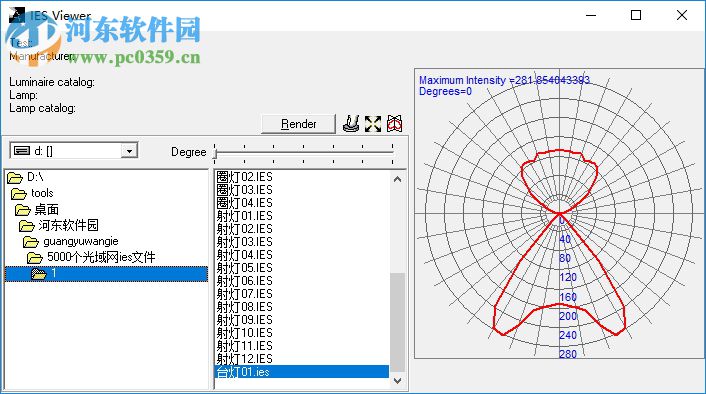706x394 pixels.
Task: Select file 射灯05.IES
Action: click(244, 268)
